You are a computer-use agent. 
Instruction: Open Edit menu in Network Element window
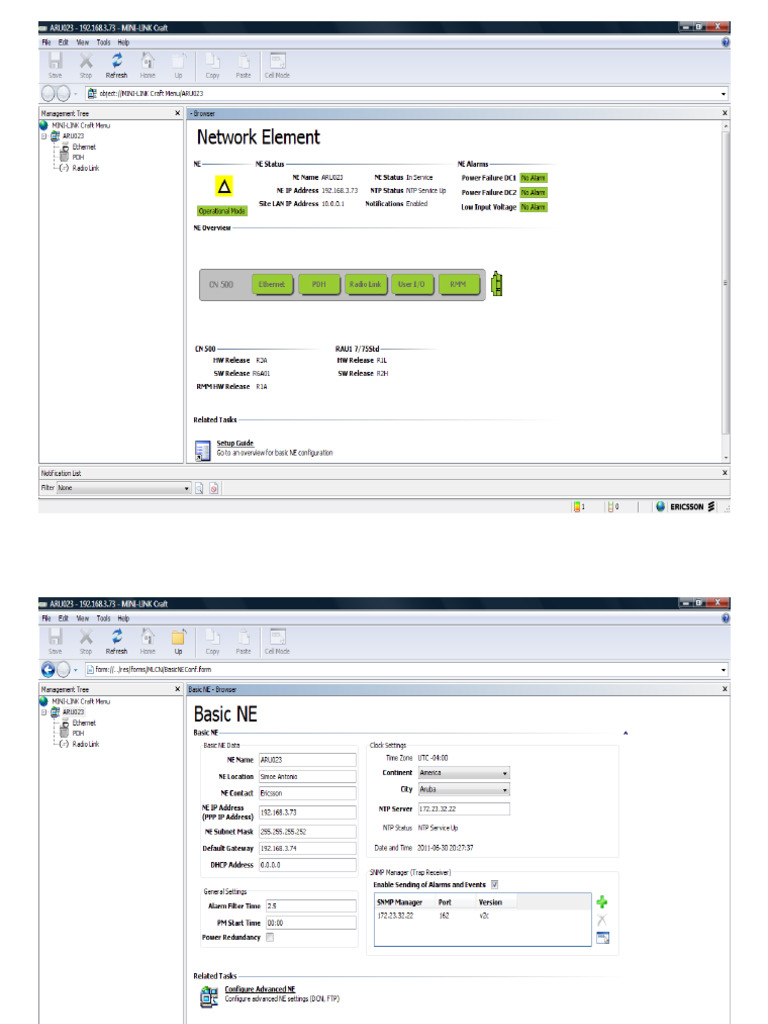click(x=63, y=42)
